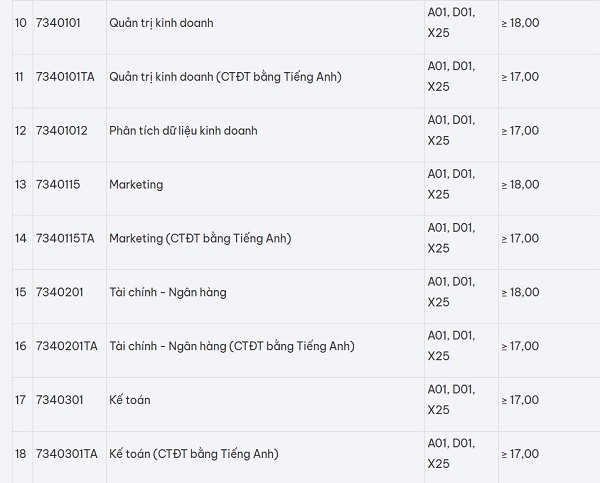Click score ≥ 18,00 for Quản trị kinh doanh
The width and height of the screenshot is (600, 483).
[520, 23]
